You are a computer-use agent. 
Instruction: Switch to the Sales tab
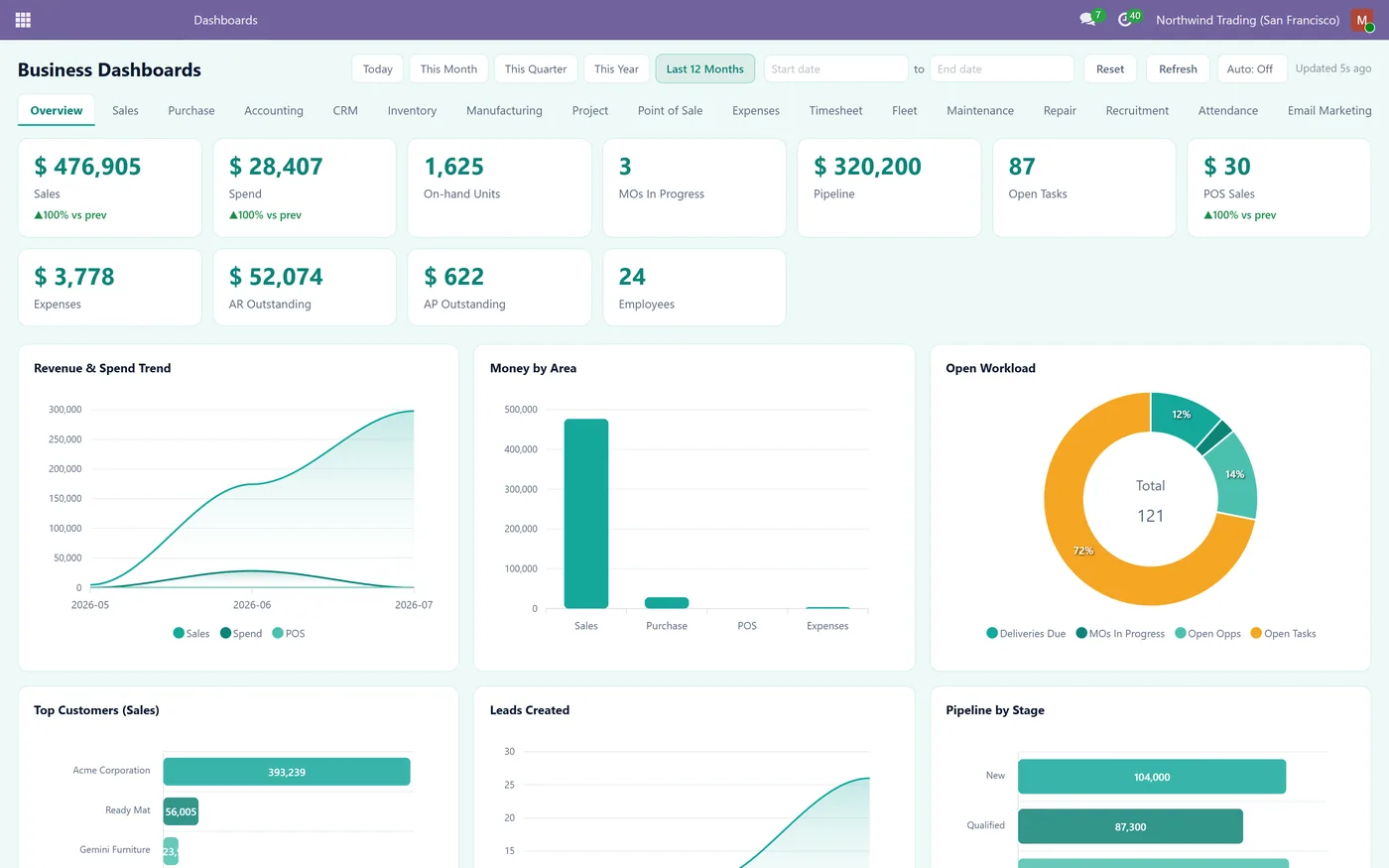pos(125,110)
